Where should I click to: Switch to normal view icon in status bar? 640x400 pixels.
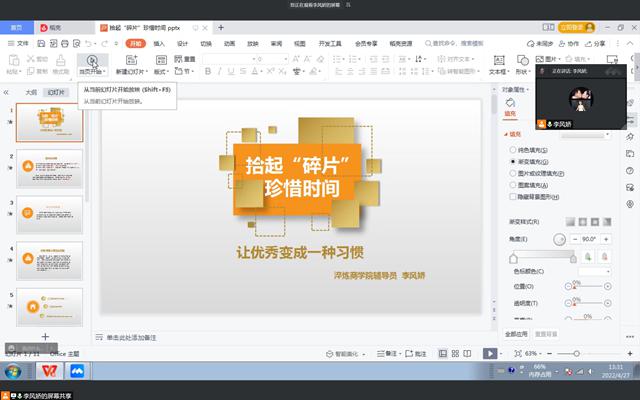point(443,353)
